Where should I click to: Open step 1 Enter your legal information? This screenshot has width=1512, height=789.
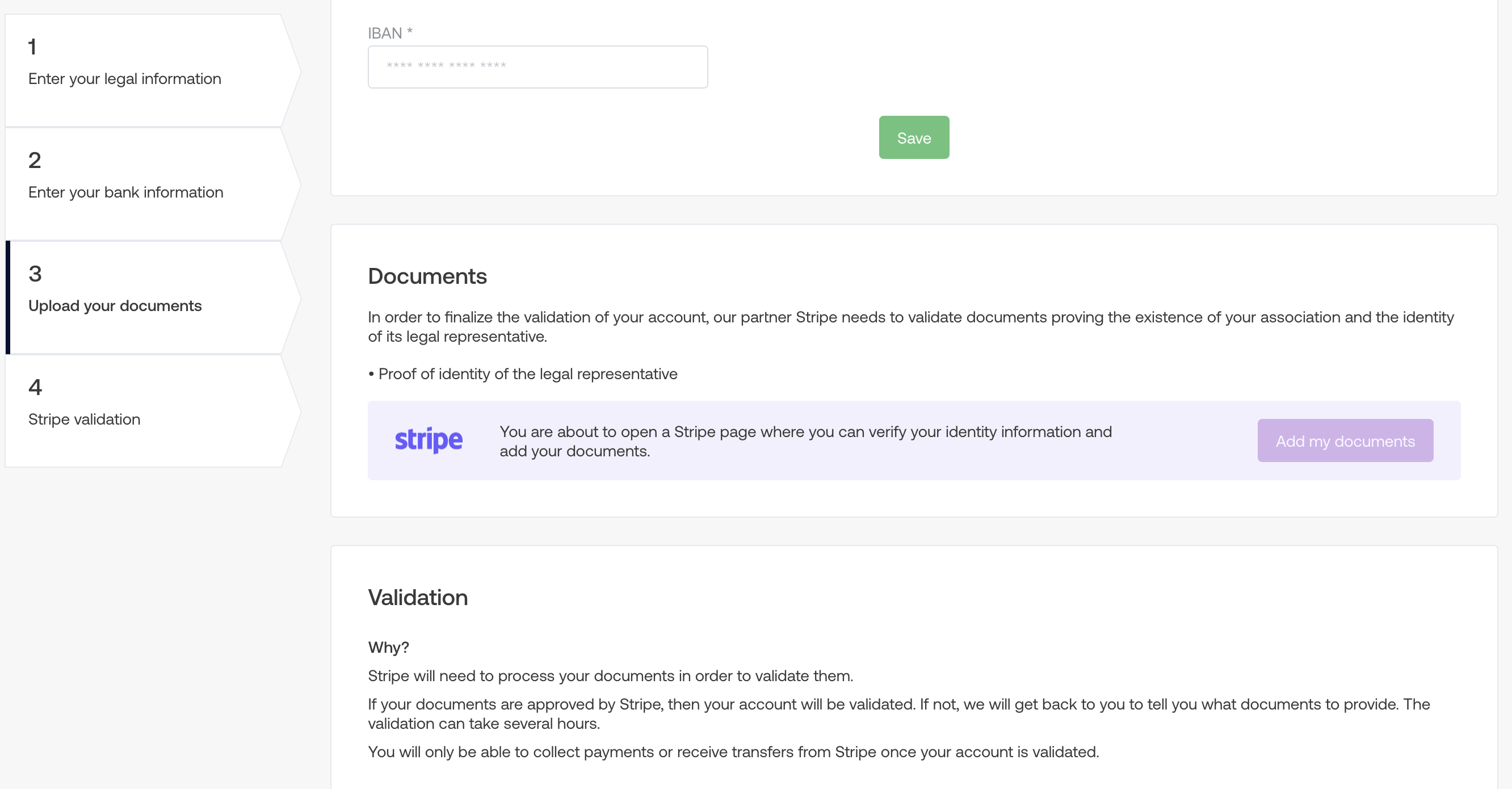pyautogui.click(x=124, y=79)
